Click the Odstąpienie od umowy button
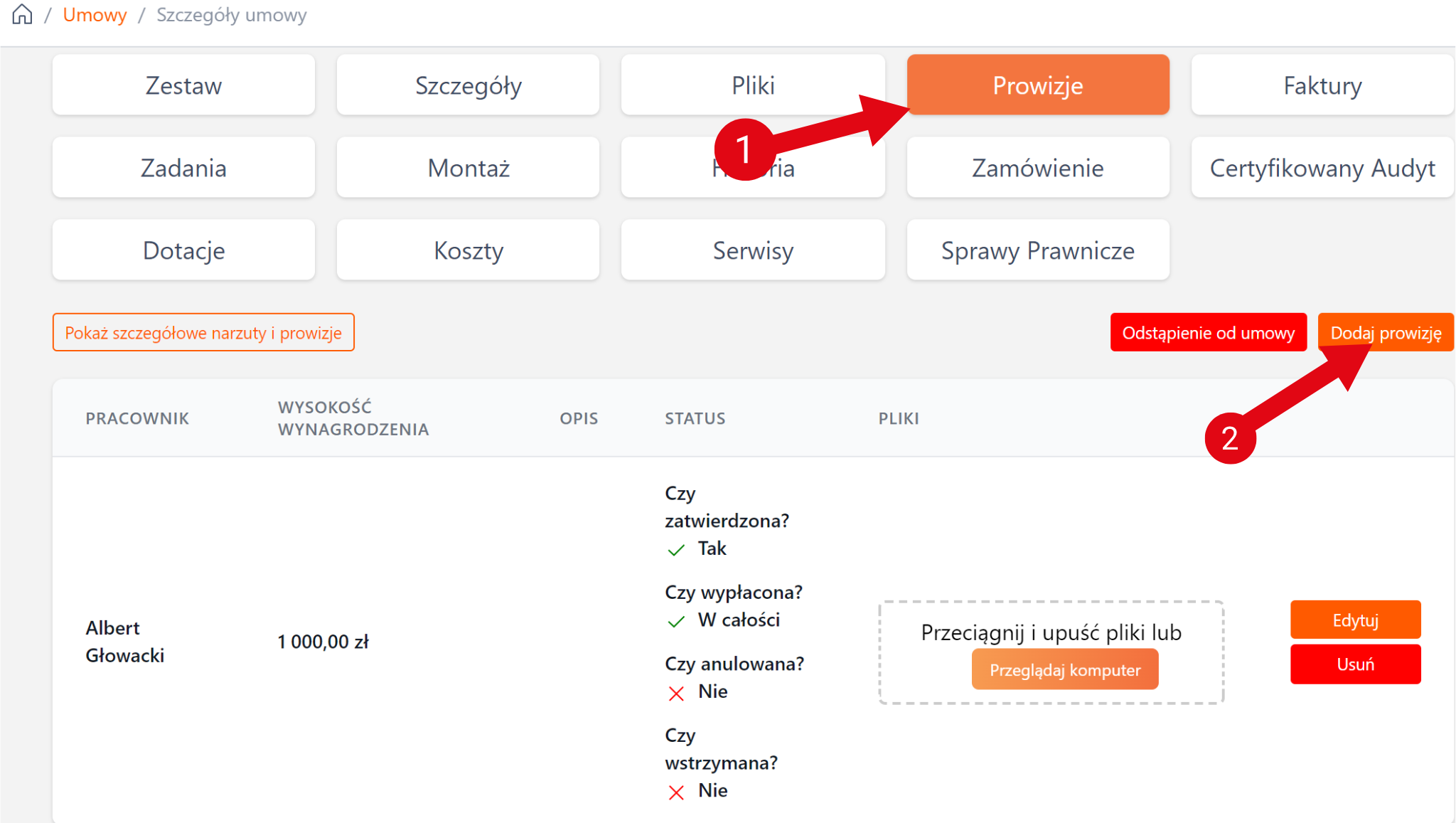 point(1208,333)
